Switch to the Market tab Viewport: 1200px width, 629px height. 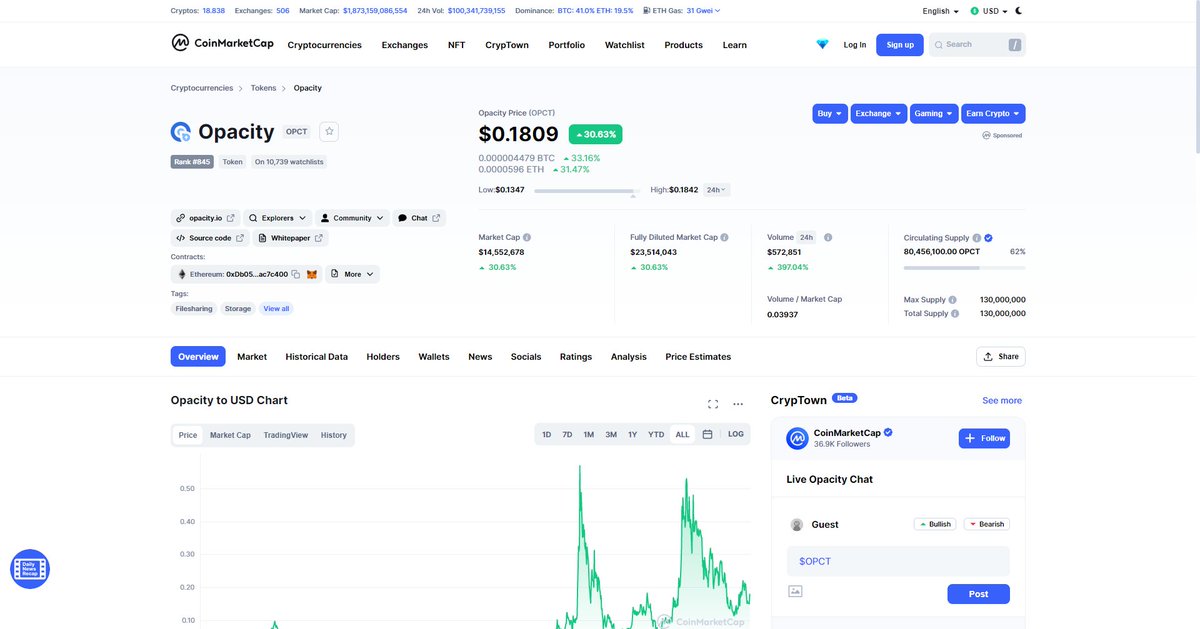[252, 357]
